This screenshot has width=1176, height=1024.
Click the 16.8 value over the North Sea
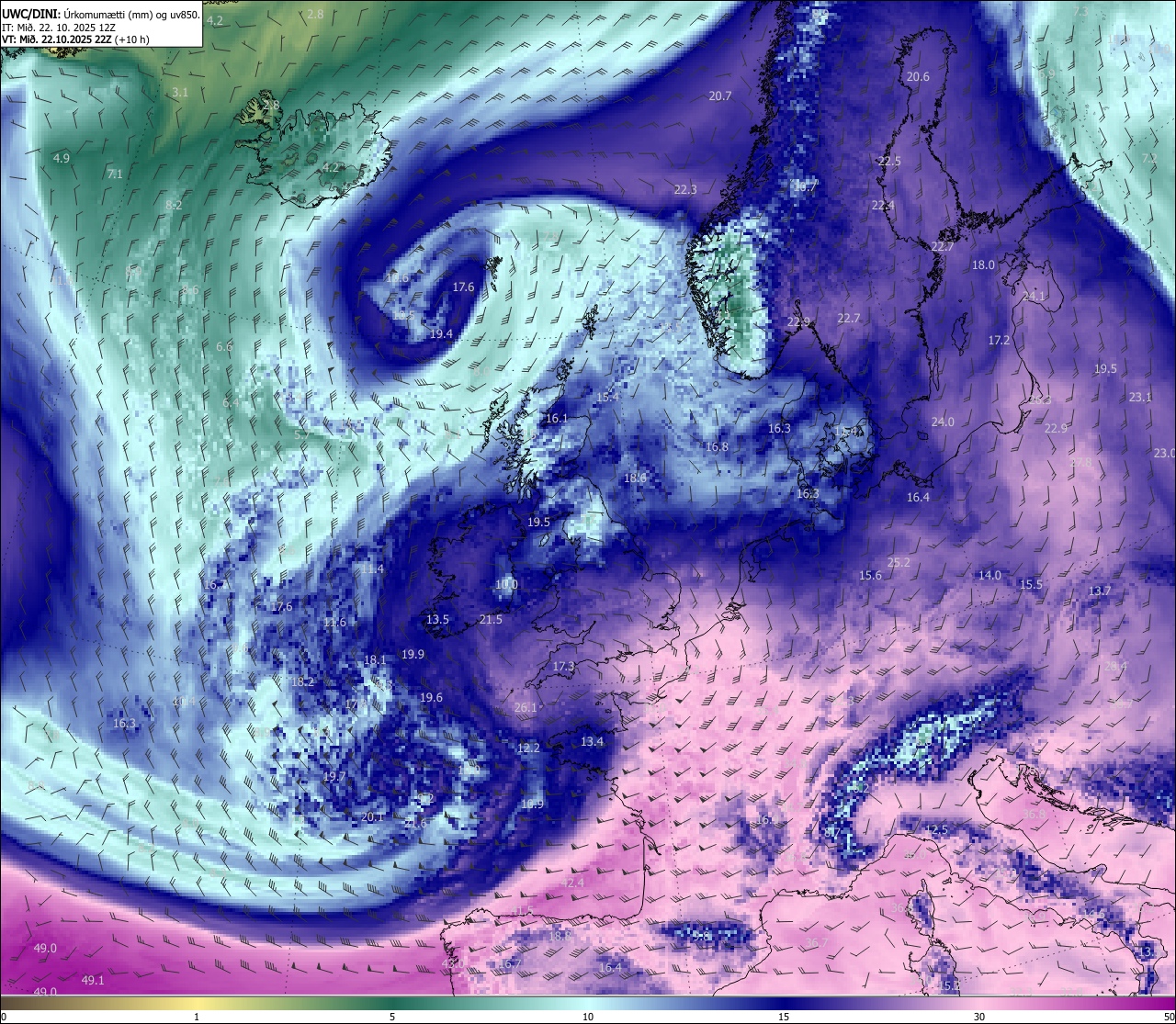(x=717, y=447)
